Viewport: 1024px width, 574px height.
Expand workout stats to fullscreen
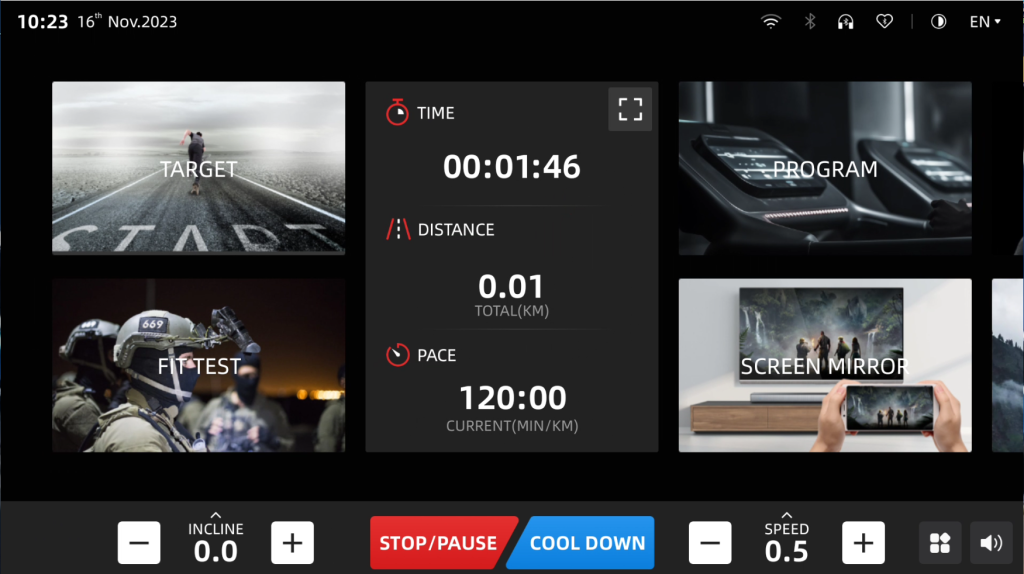click(x=630, y=109)
